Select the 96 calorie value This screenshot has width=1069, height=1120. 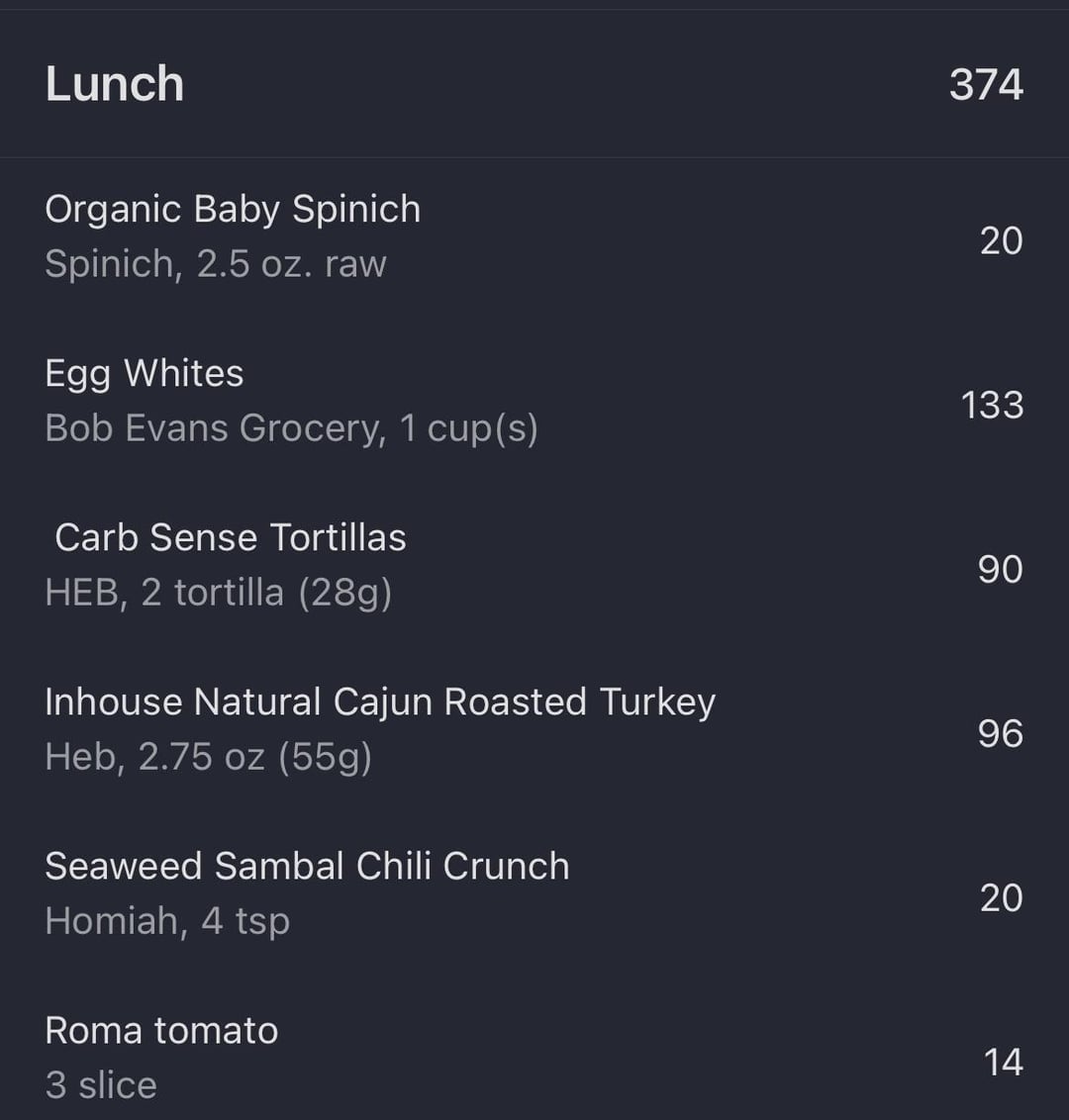coord(1000,733)
